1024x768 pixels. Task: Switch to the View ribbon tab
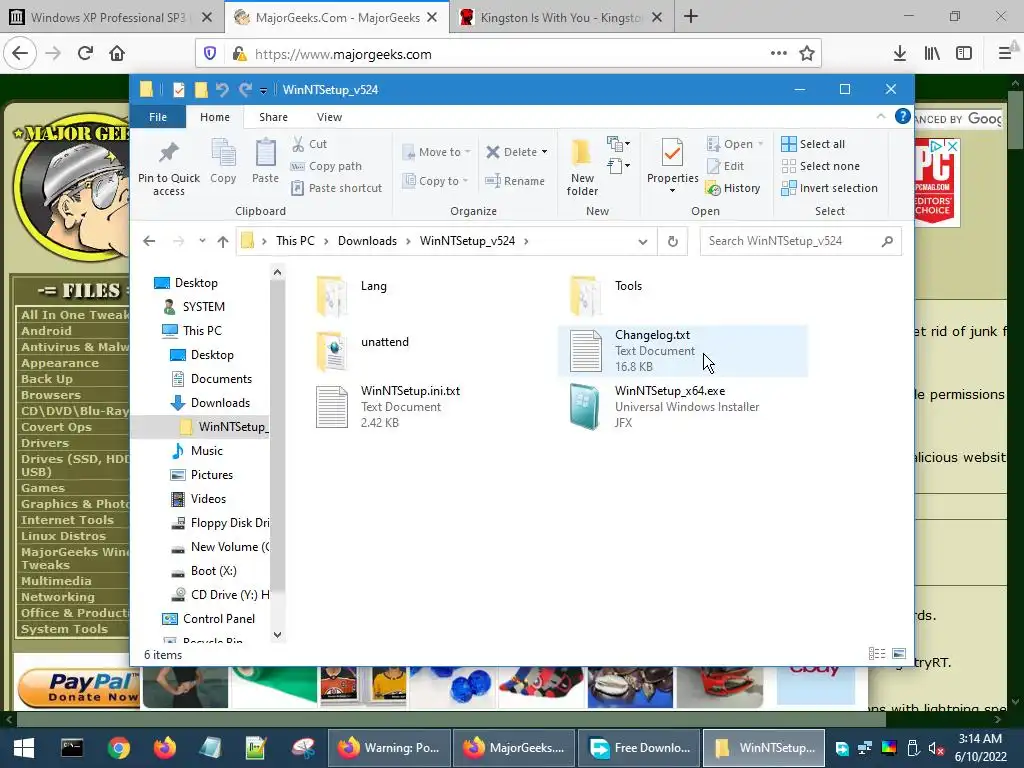(329, 117)
